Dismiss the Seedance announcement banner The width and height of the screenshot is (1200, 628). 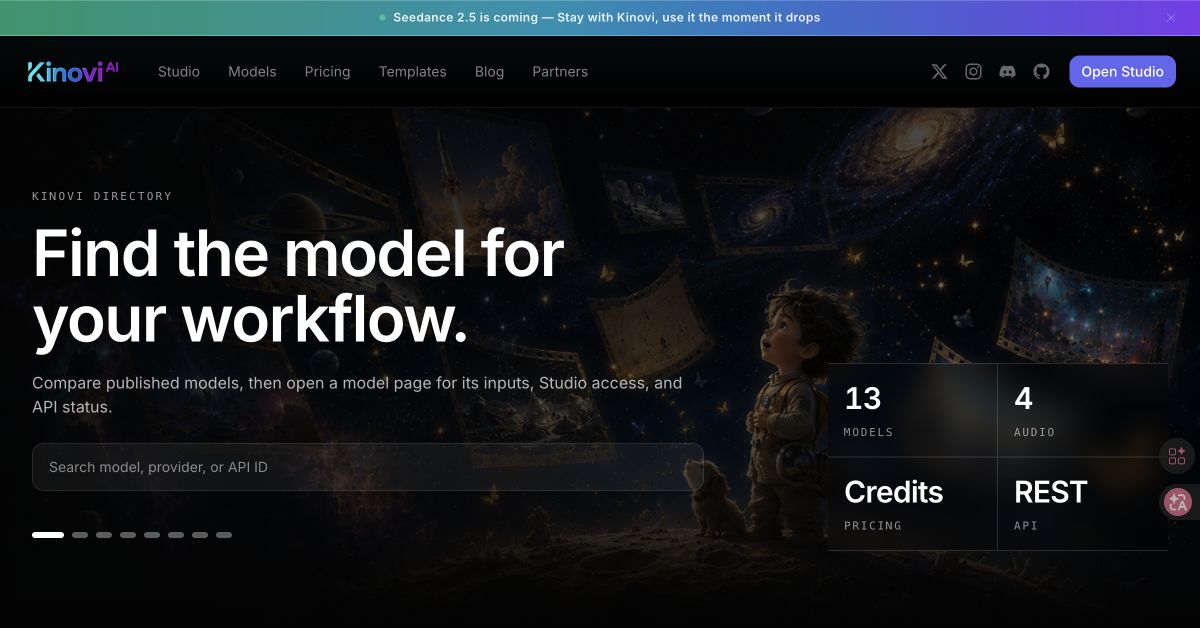click(1171, 17)
